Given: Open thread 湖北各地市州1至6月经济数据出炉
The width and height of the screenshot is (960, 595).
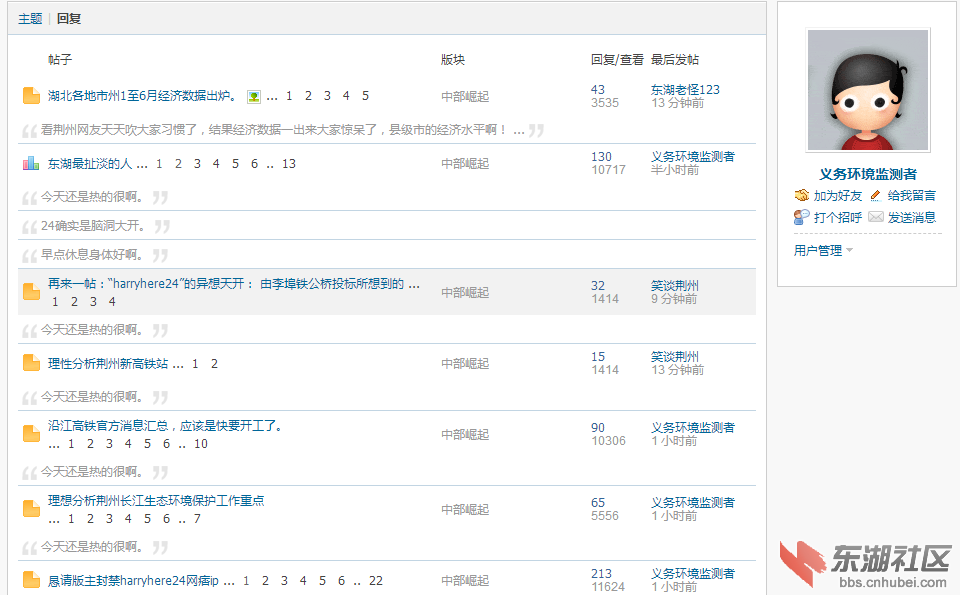Looking at the screenshot, I should click(142, 95).
